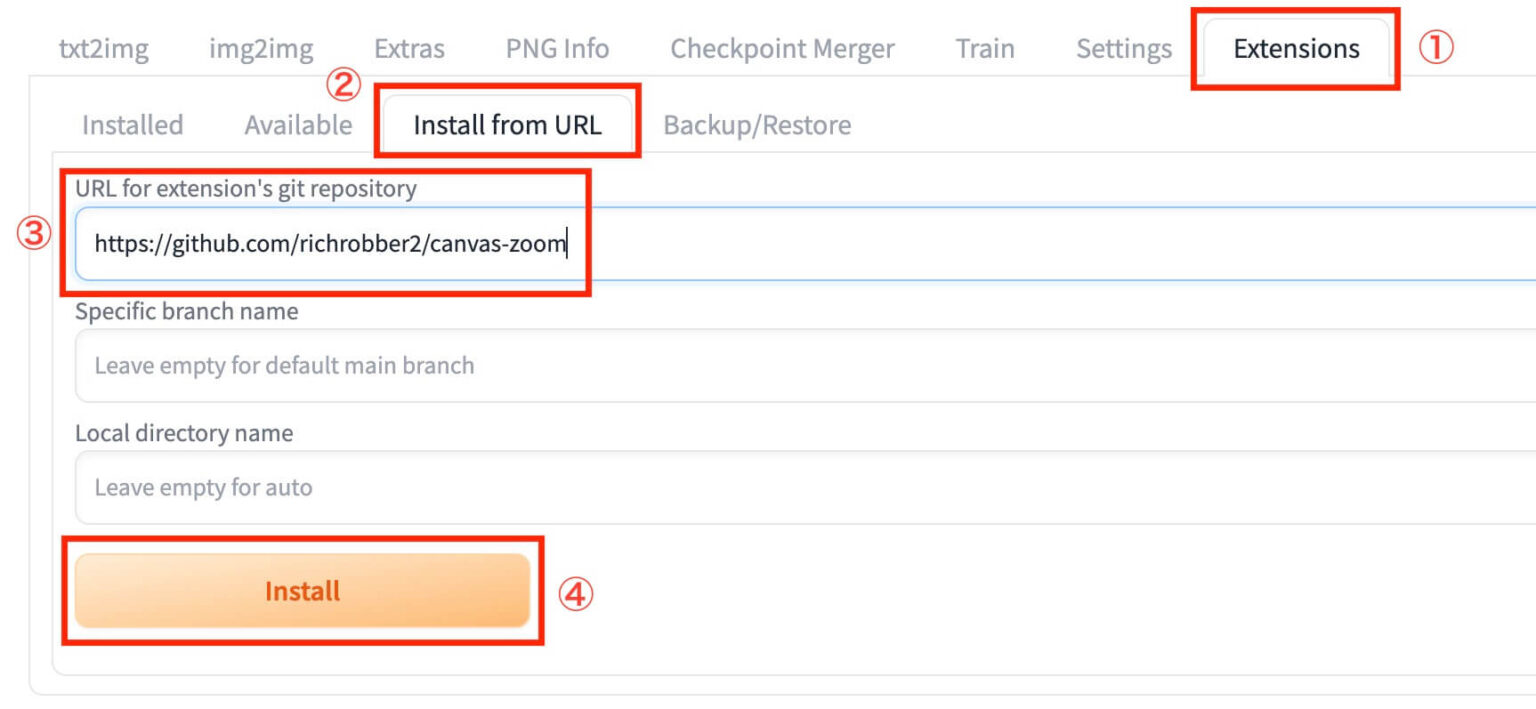Viewport: 1536px width, 709px height.
Task: Open the txt2img tab
Action: (104, 48)
